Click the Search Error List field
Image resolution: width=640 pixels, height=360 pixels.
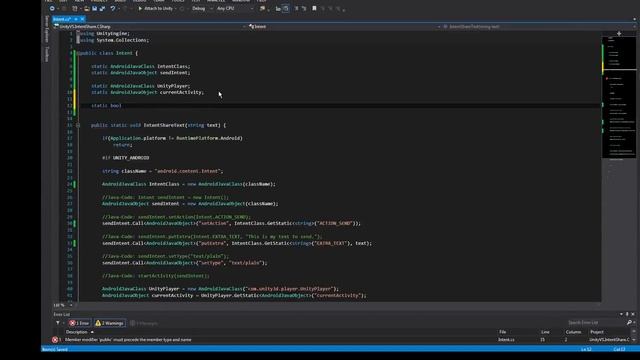tap(596, 322)
